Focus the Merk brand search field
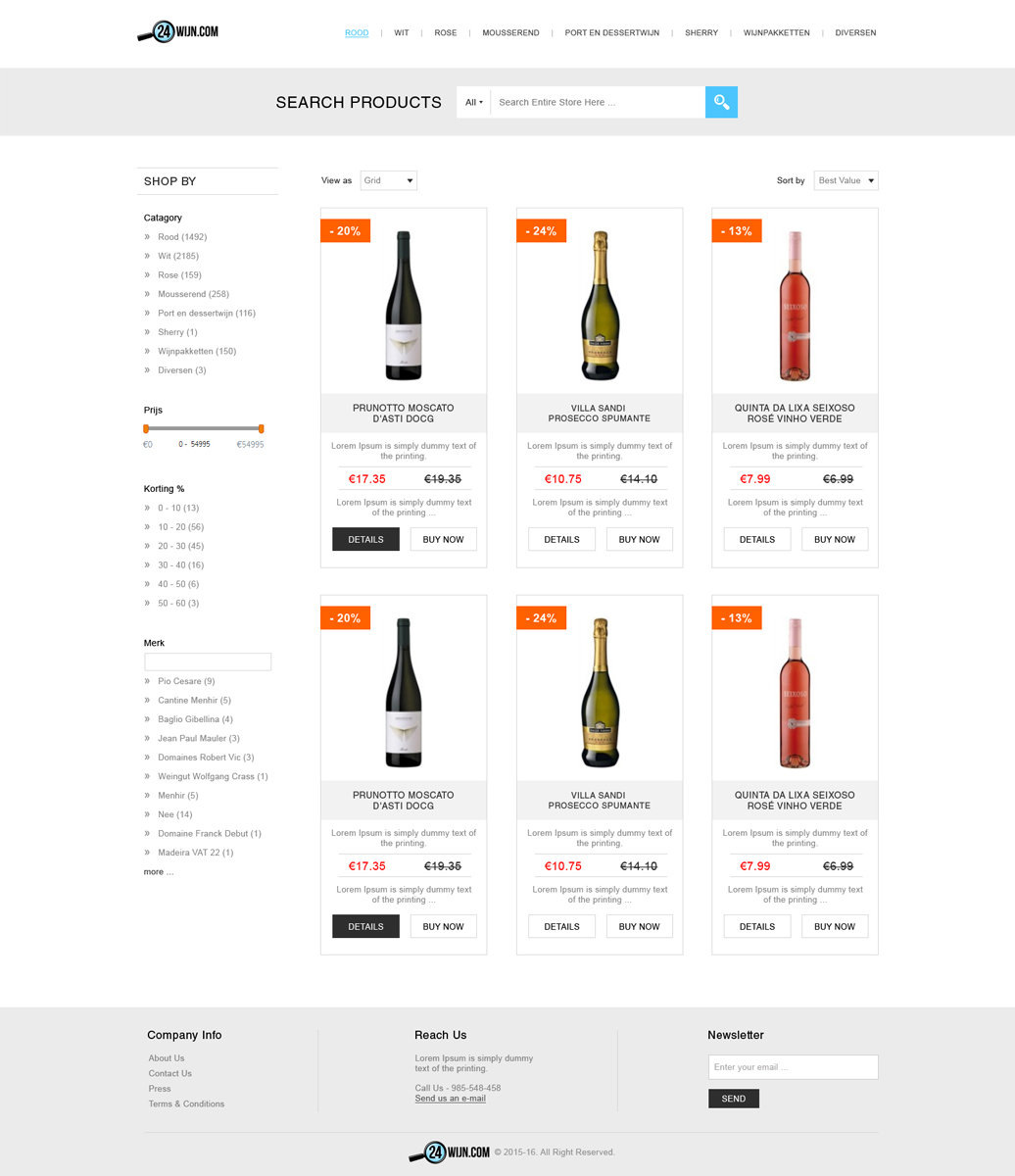Screen dimensions: 1015x1176 click(208, 662)
